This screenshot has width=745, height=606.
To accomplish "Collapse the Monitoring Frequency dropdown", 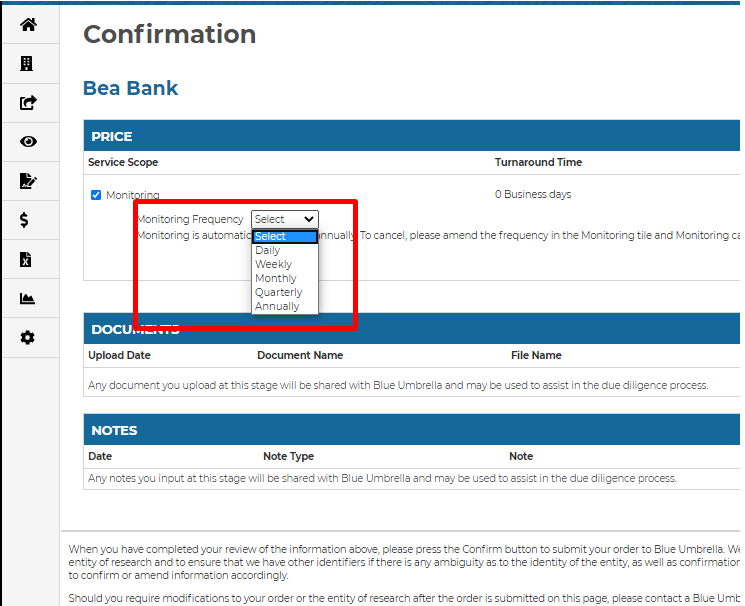I will click(x=284, y=219).
